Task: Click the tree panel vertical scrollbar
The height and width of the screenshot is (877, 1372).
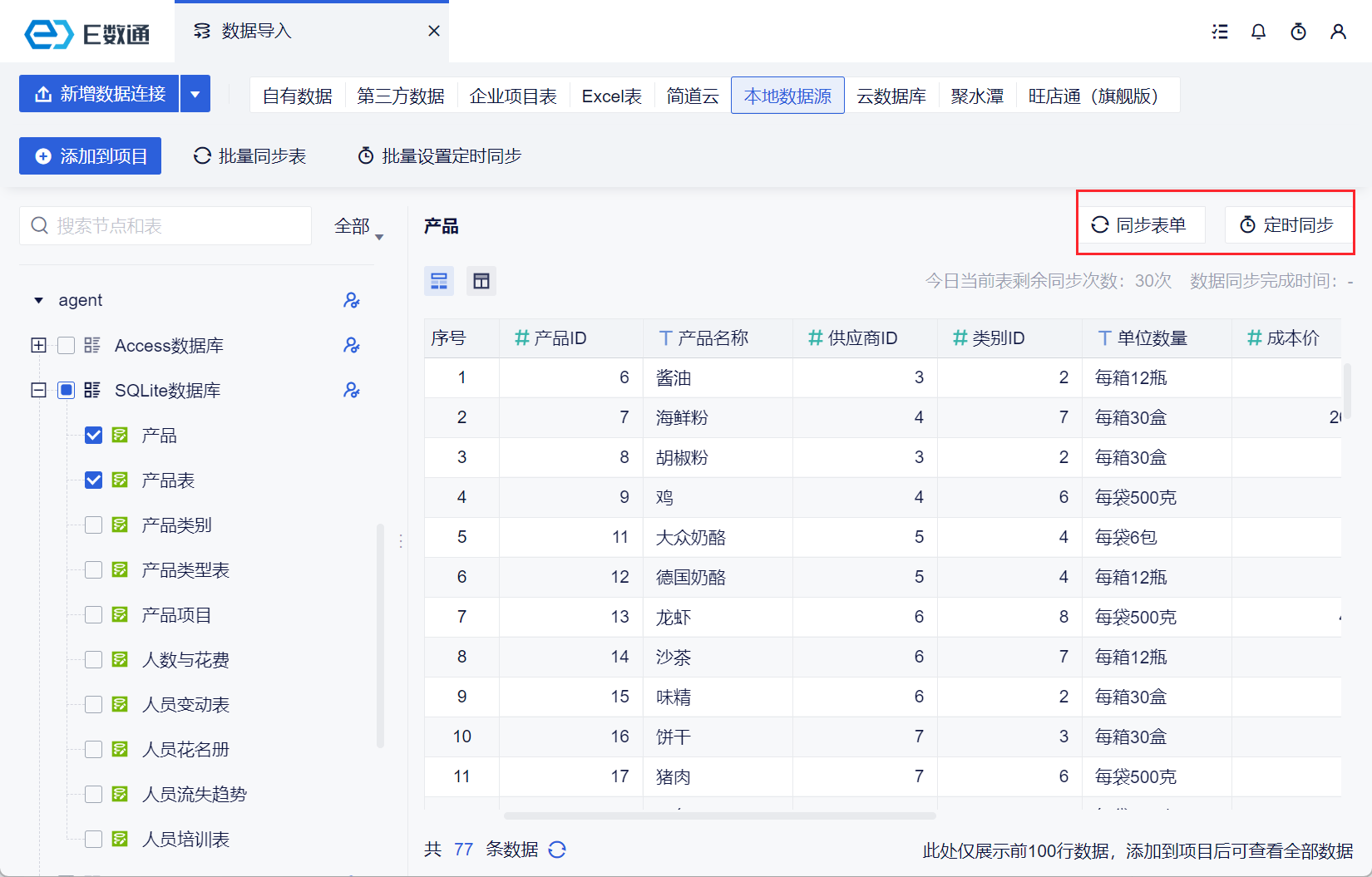Action: point(381,636)
